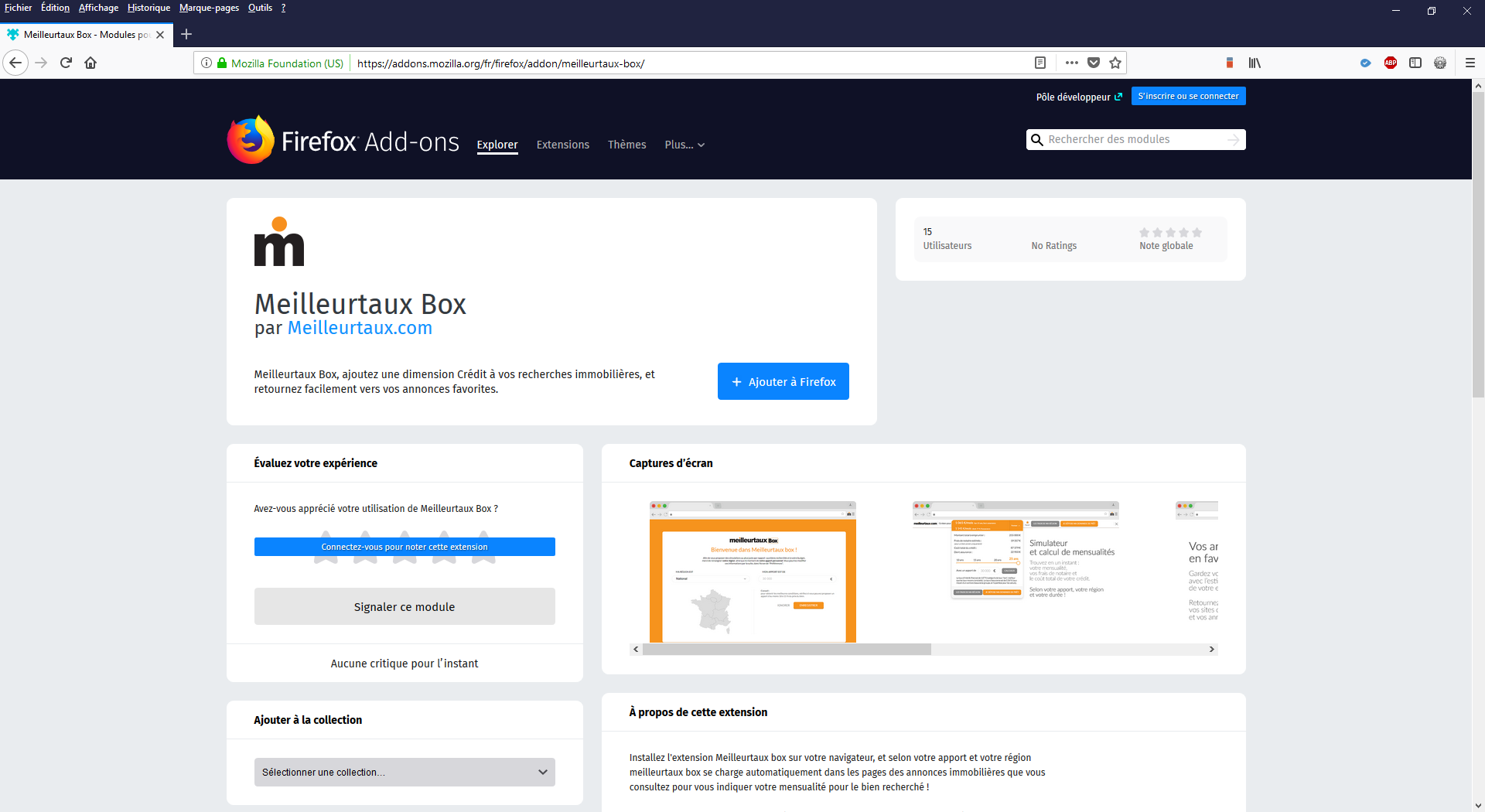This screenshot has height=812, width=1485.
Task: Reload the current page
Action: click(x=66, y=63)
